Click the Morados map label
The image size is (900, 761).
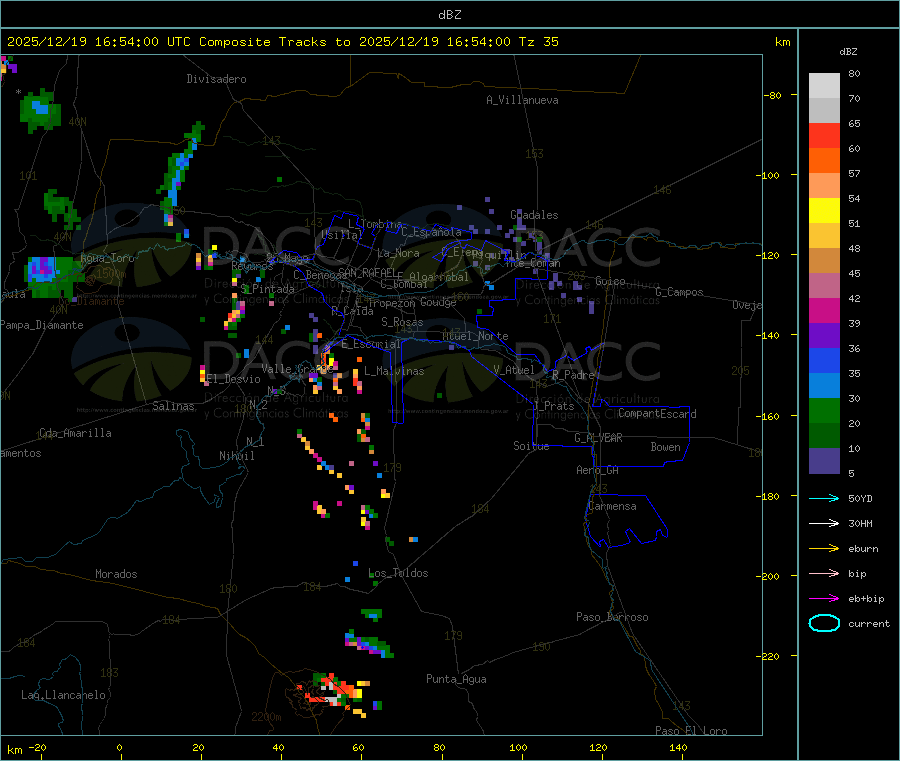coord(117,574)
